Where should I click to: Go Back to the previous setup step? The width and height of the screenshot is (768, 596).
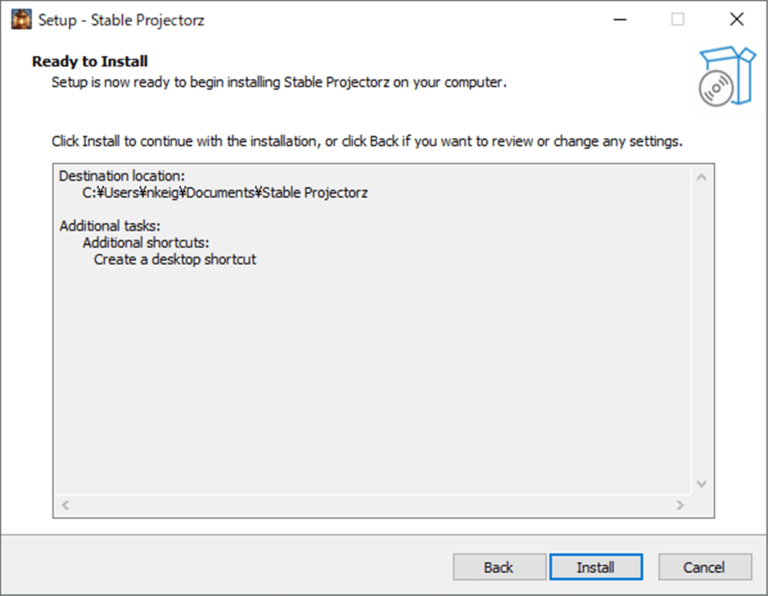(x=498, y=567)
